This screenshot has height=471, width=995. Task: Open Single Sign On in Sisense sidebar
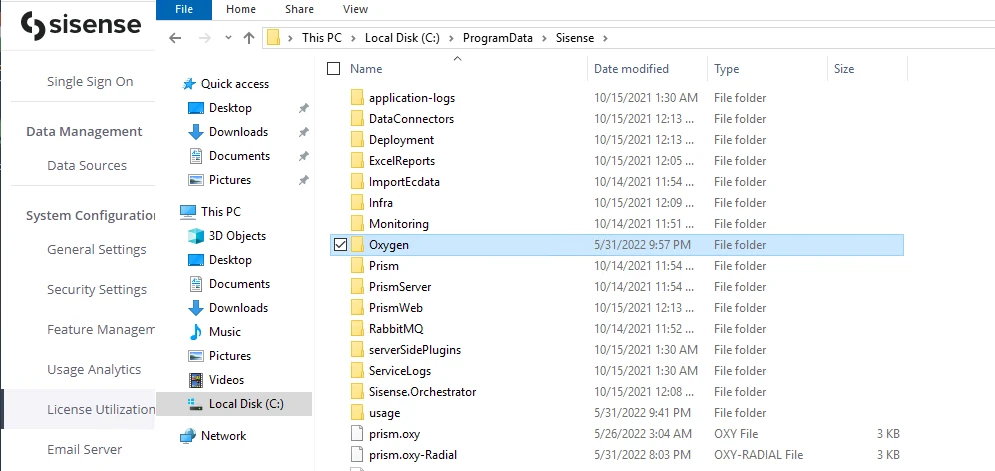pos(90,81)
